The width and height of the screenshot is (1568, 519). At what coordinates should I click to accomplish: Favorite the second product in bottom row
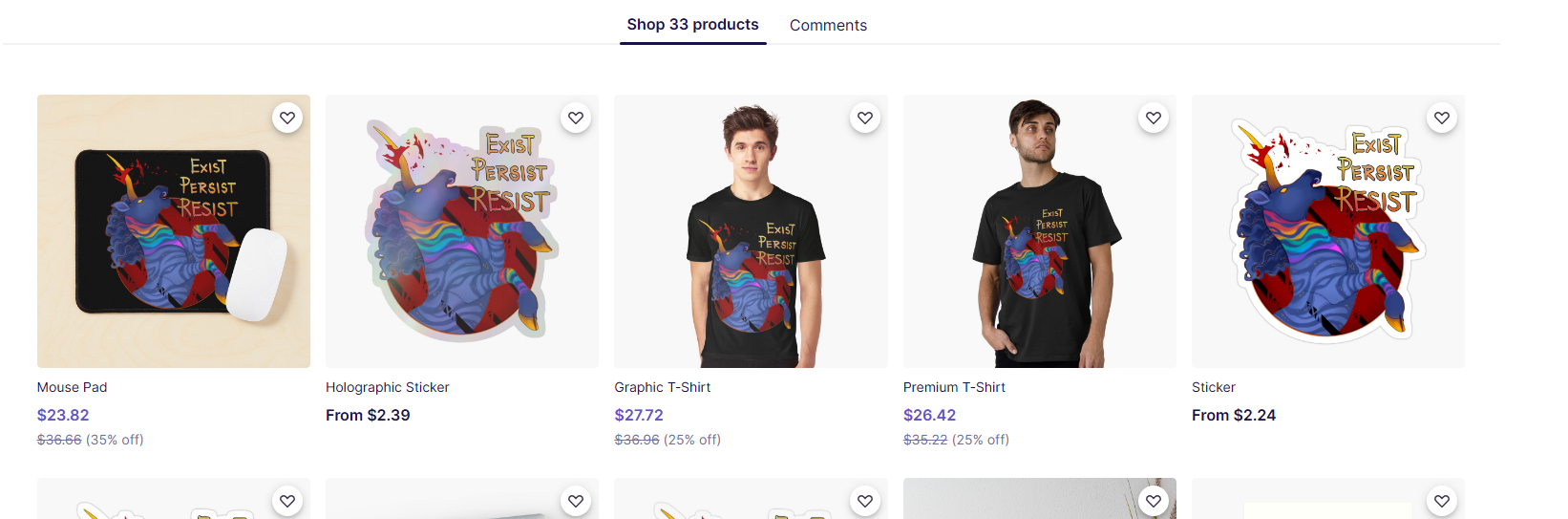pyautogui.click(x=576, y=501)
